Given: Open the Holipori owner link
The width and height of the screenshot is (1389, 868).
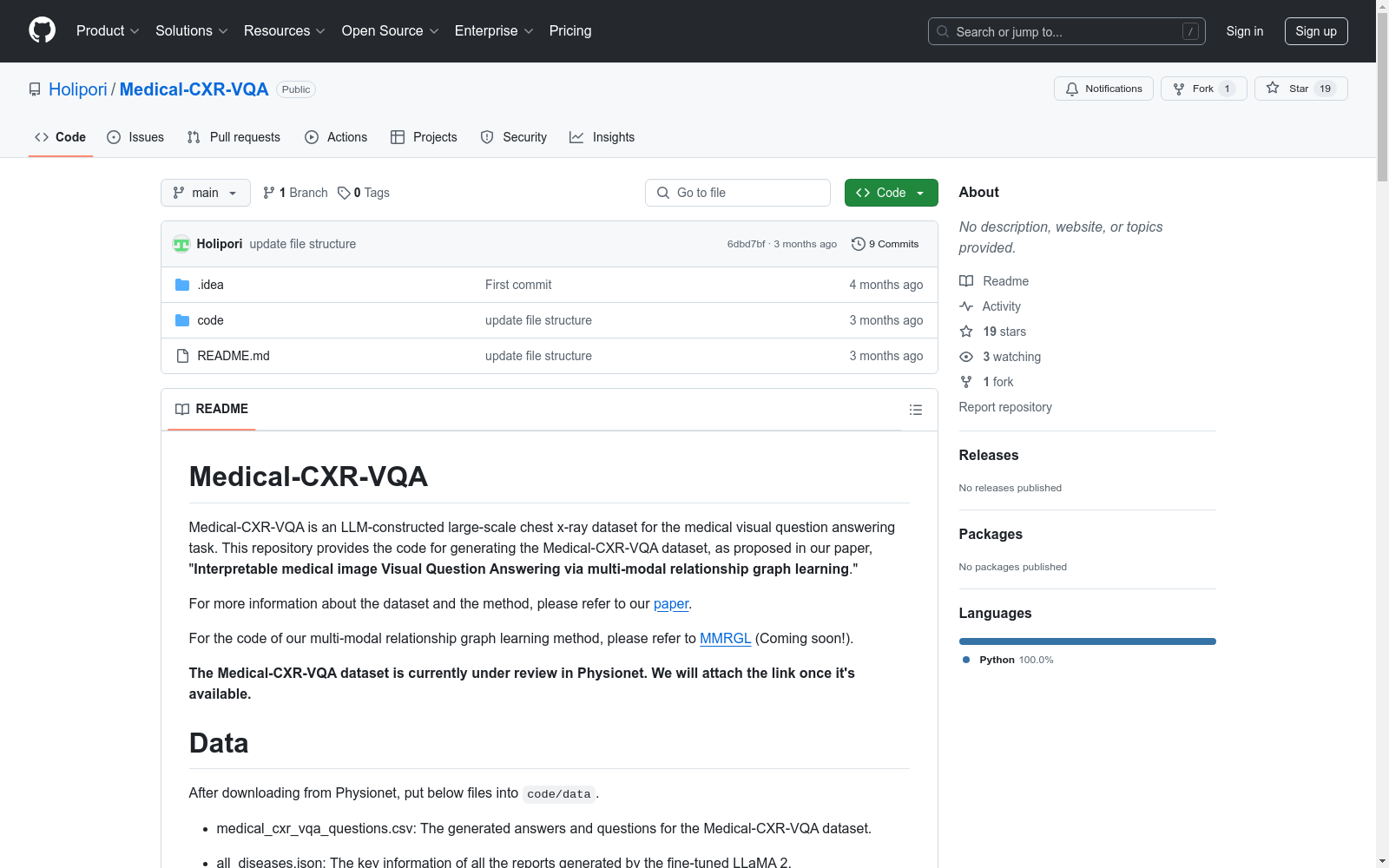Looking at the screenshot, I should (x=78, y=89).
